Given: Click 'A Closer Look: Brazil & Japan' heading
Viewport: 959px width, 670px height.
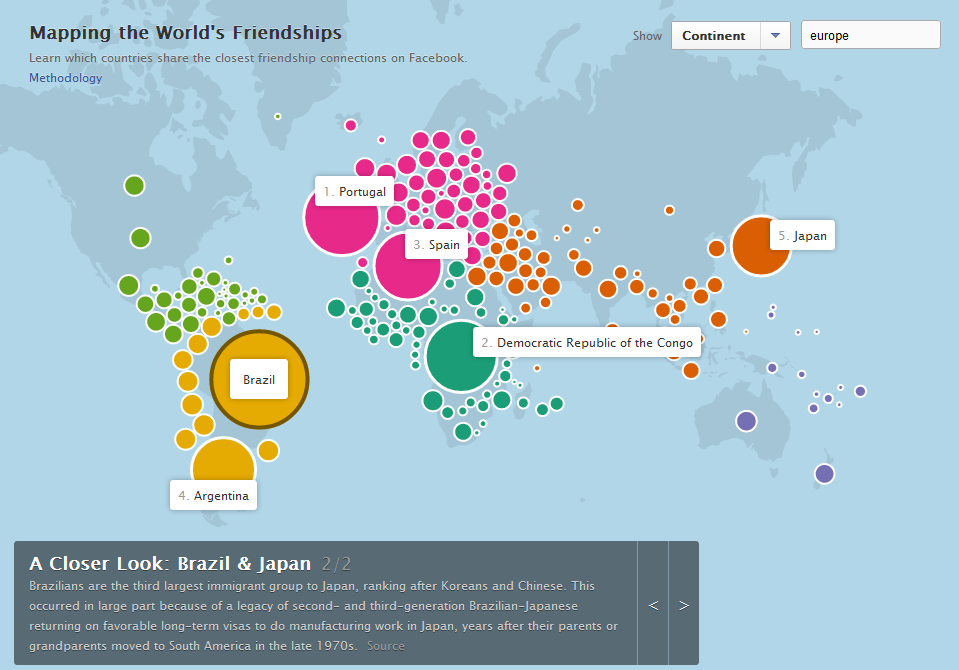Looking at the screenshot, I should pos(170,564).
